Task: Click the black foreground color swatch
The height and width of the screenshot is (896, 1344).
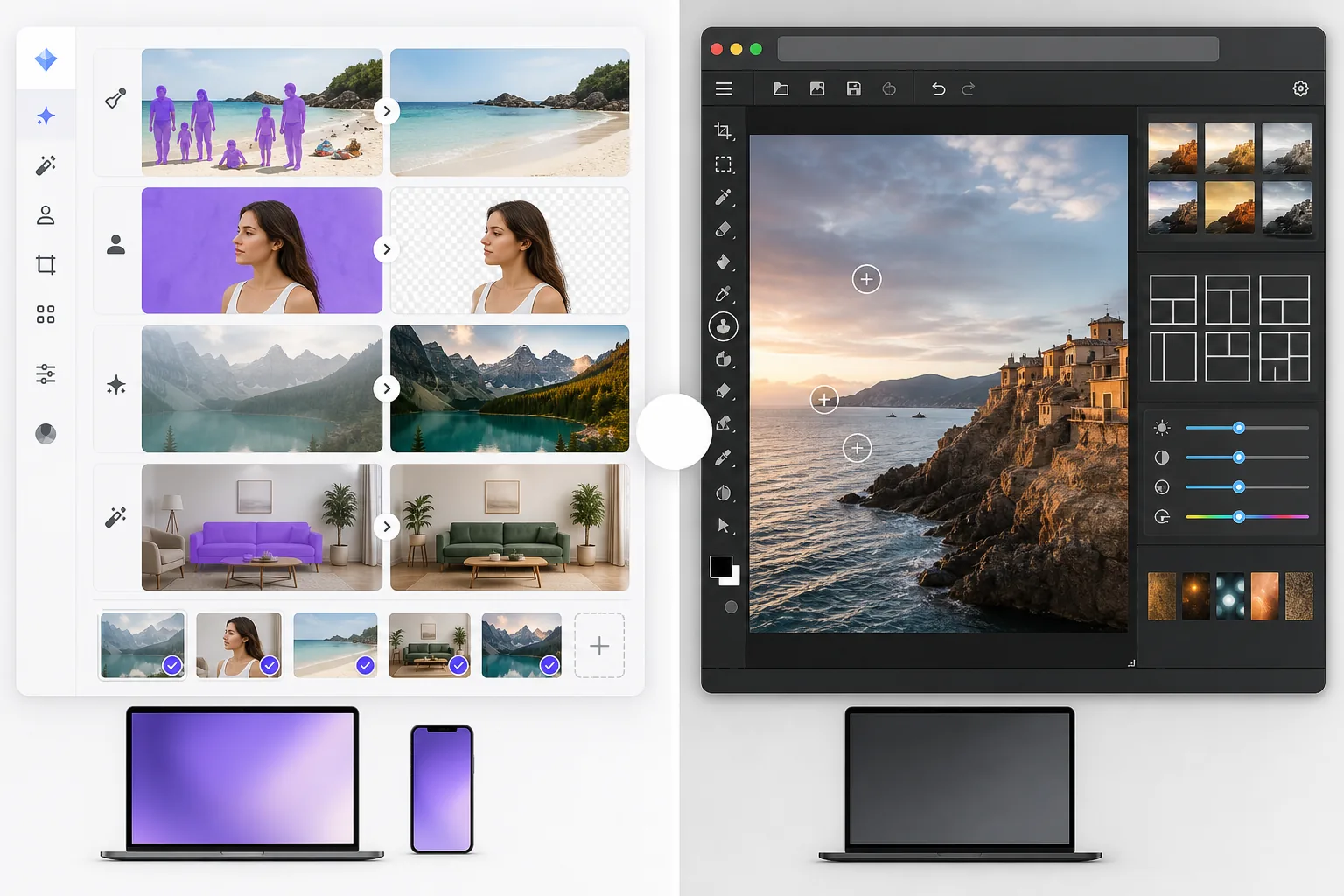Action: click(720, 566)
